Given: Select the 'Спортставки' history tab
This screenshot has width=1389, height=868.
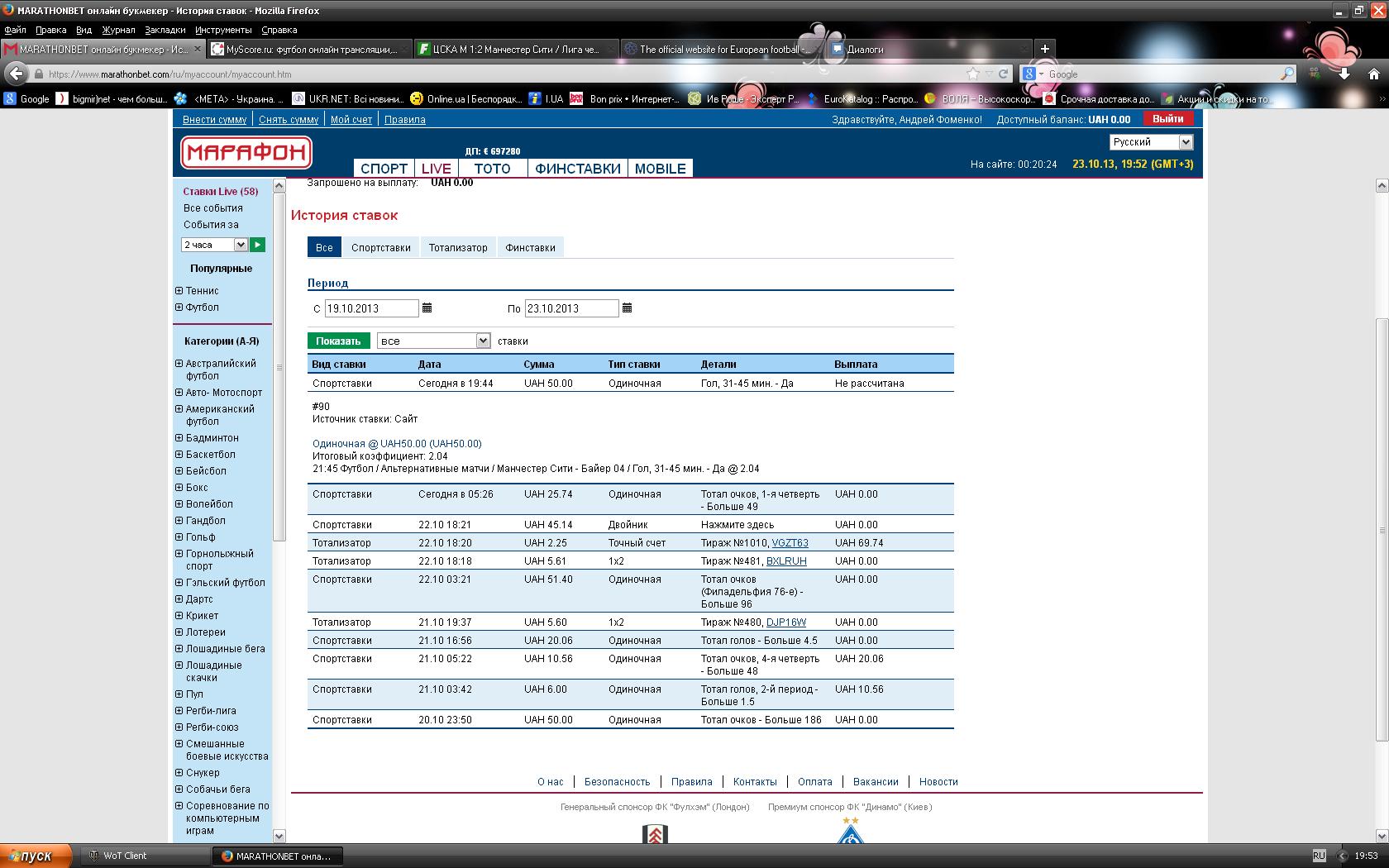Looking at the screenshot, I should (x=381, y=247).
